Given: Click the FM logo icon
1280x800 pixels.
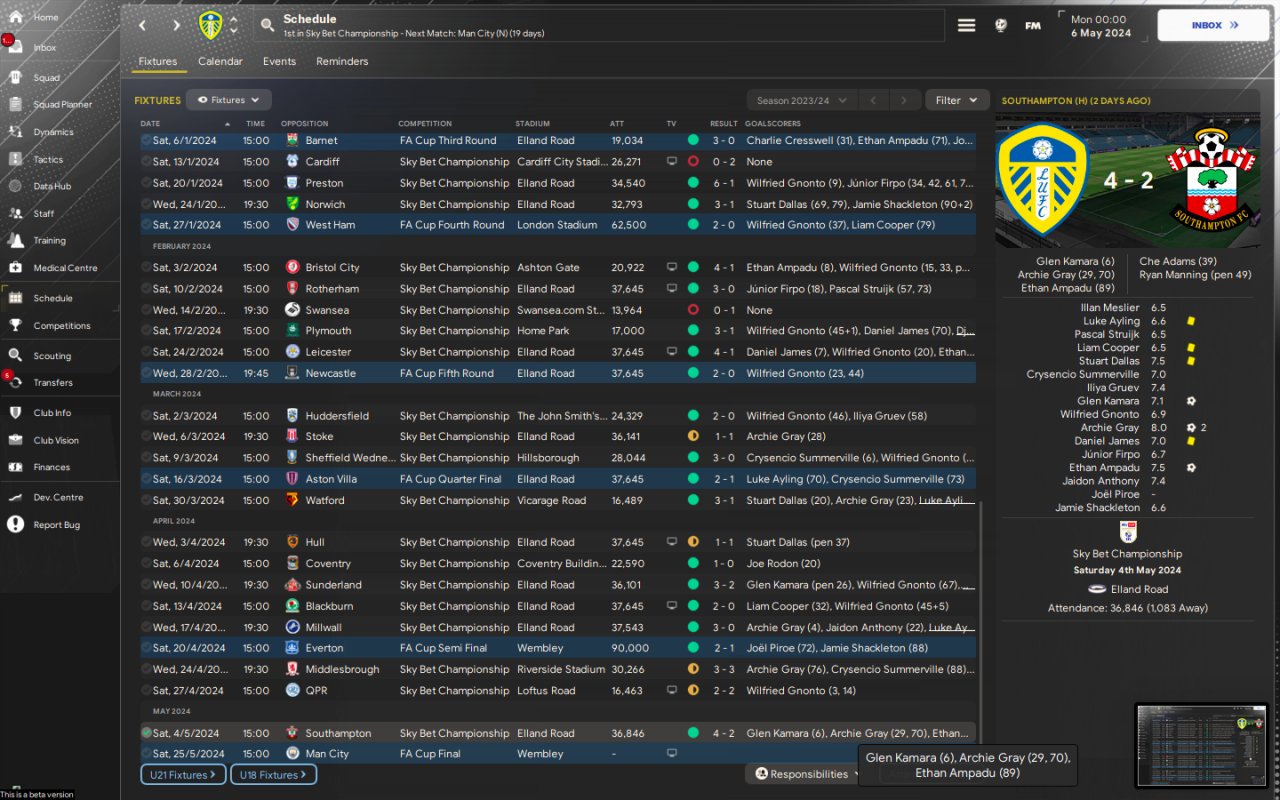Looking at the screenshot, I should tap(1032, 25).
